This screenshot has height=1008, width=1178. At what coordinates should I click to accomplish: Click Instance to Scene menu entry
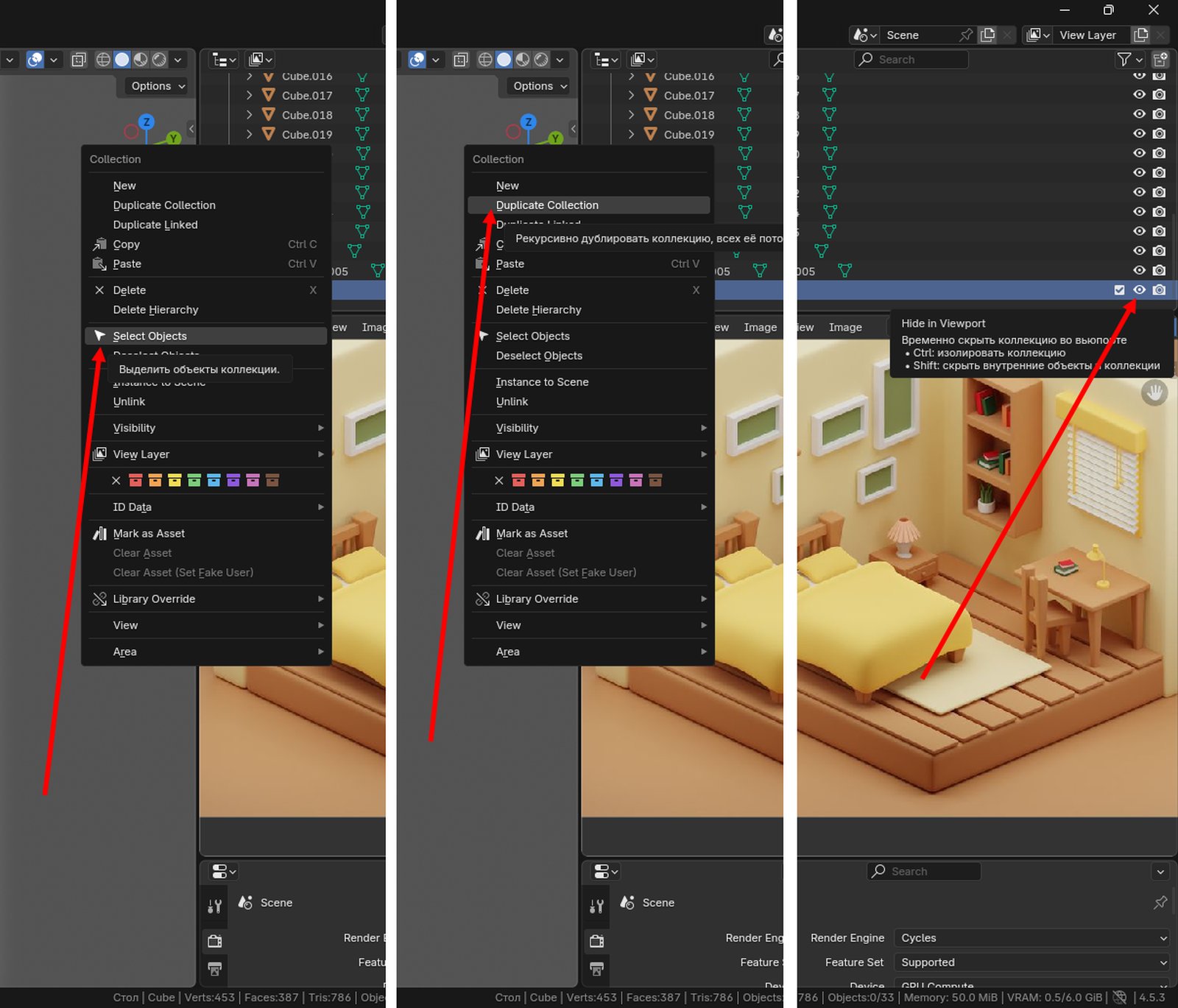542,382
